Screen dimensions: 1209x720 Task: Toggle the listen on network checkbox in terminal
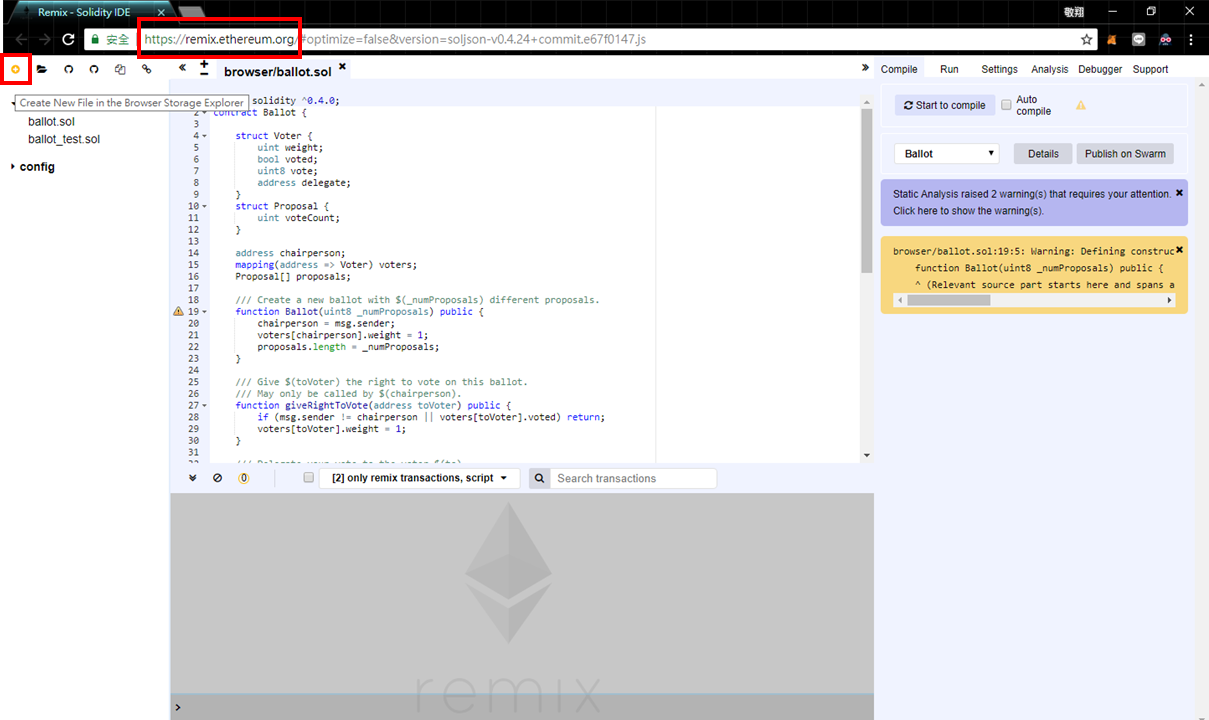click(x=308, y=478)
